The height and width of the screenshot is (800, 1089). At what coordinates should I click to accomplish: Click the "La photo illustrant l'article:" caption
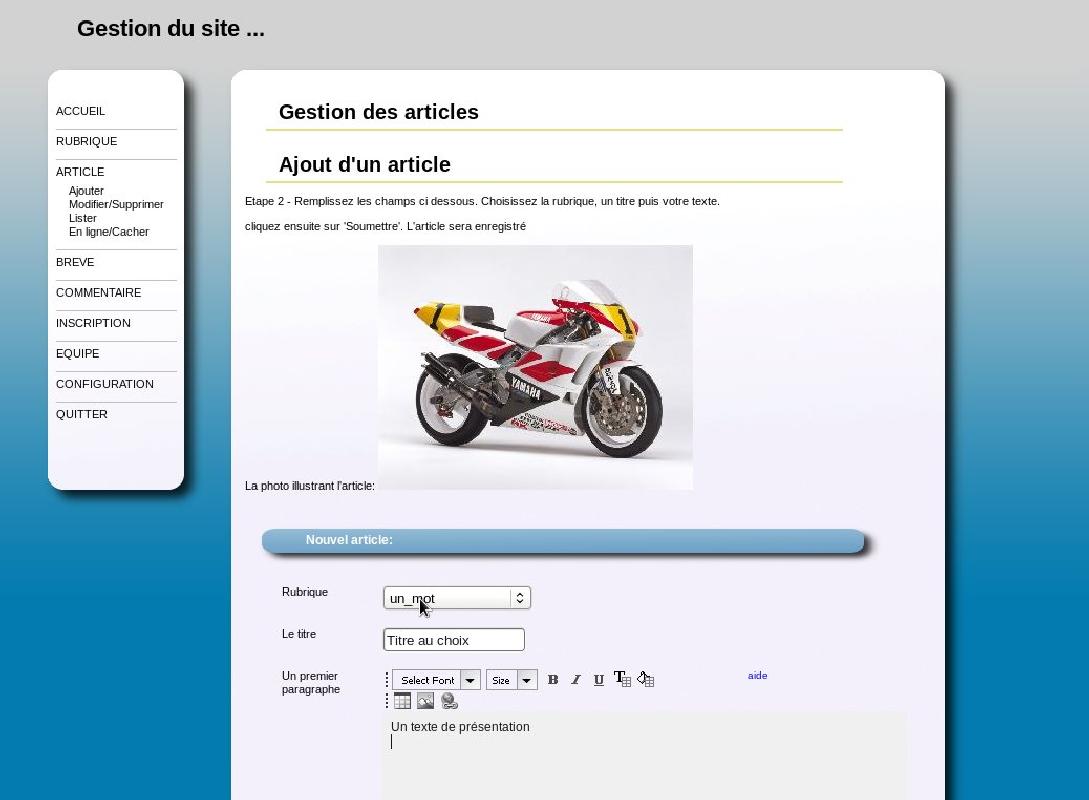coord(310,486)
